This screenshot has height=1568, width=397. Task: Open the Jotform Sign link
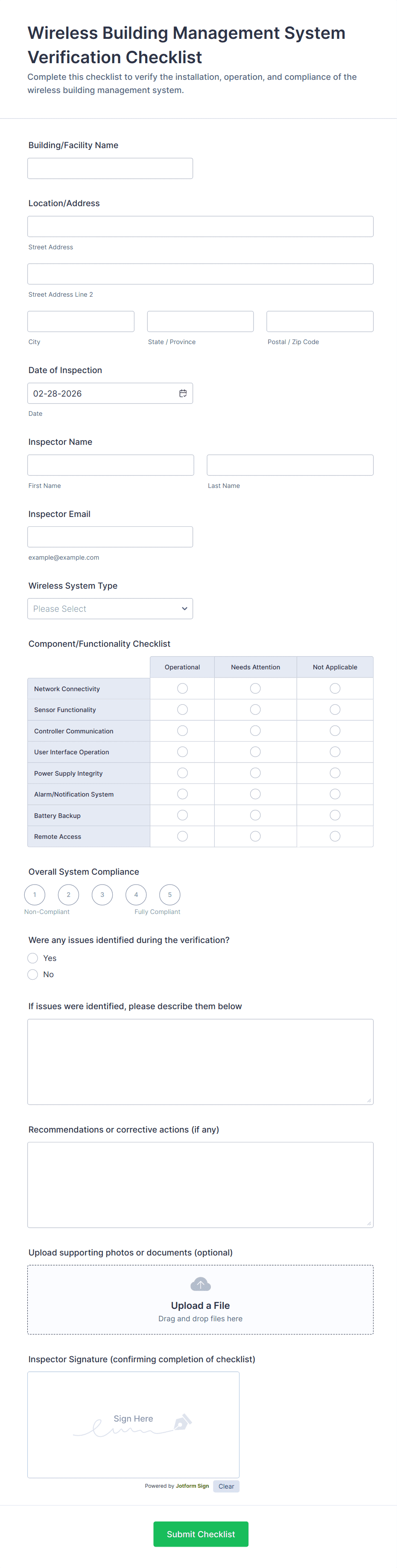coord(192,1486)
